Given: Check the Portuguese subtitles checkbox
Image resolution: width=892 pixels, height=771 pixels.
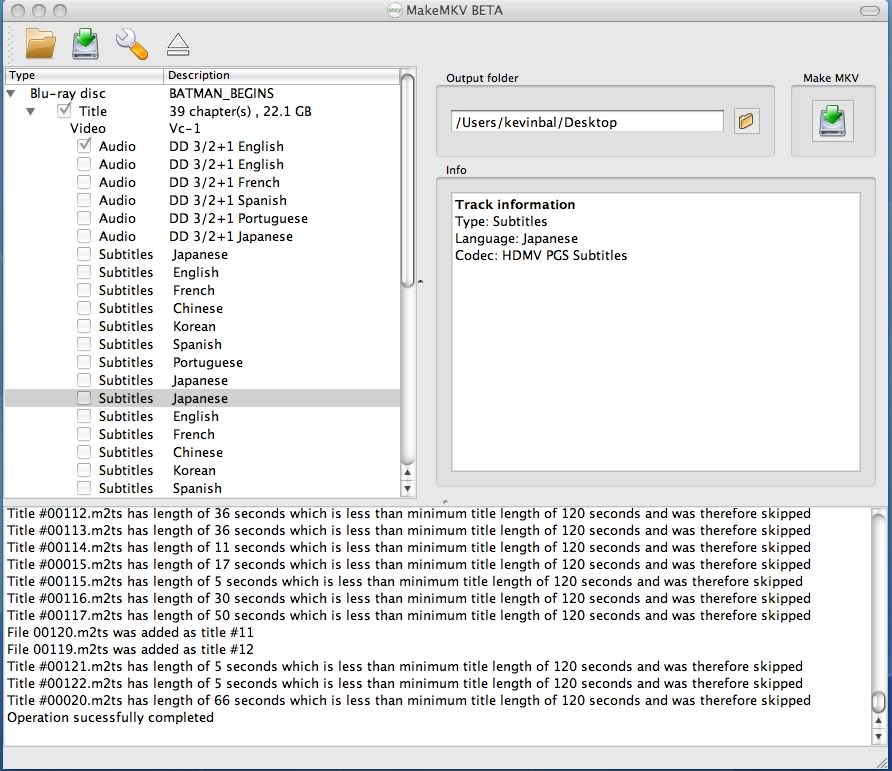Looking at the screenshot, I should [84, 362].
